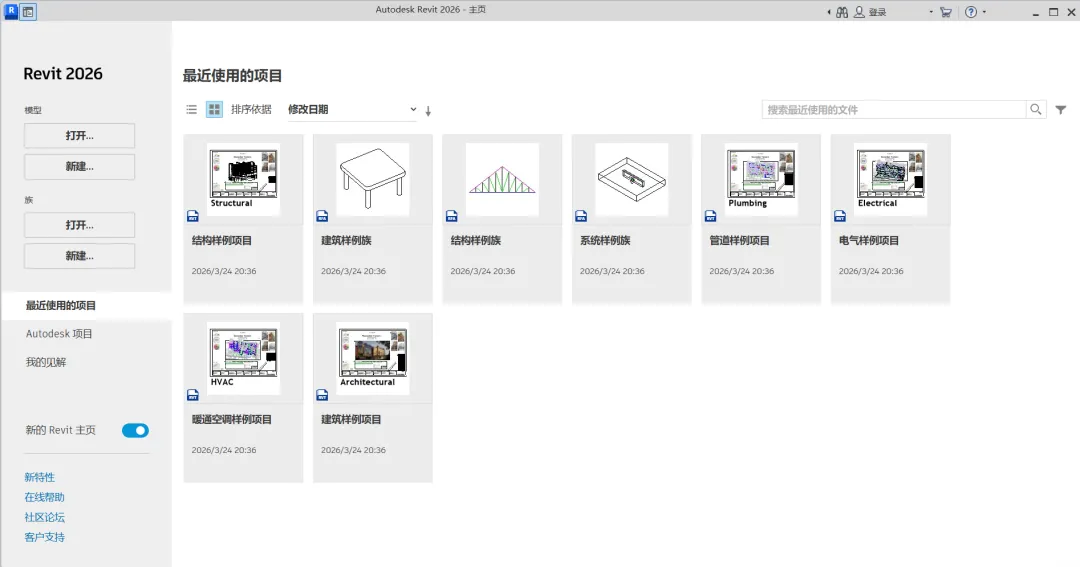Open the HVAC sample project thumbnail
This screenshot has width=1080, height=567.
(243, 358)
